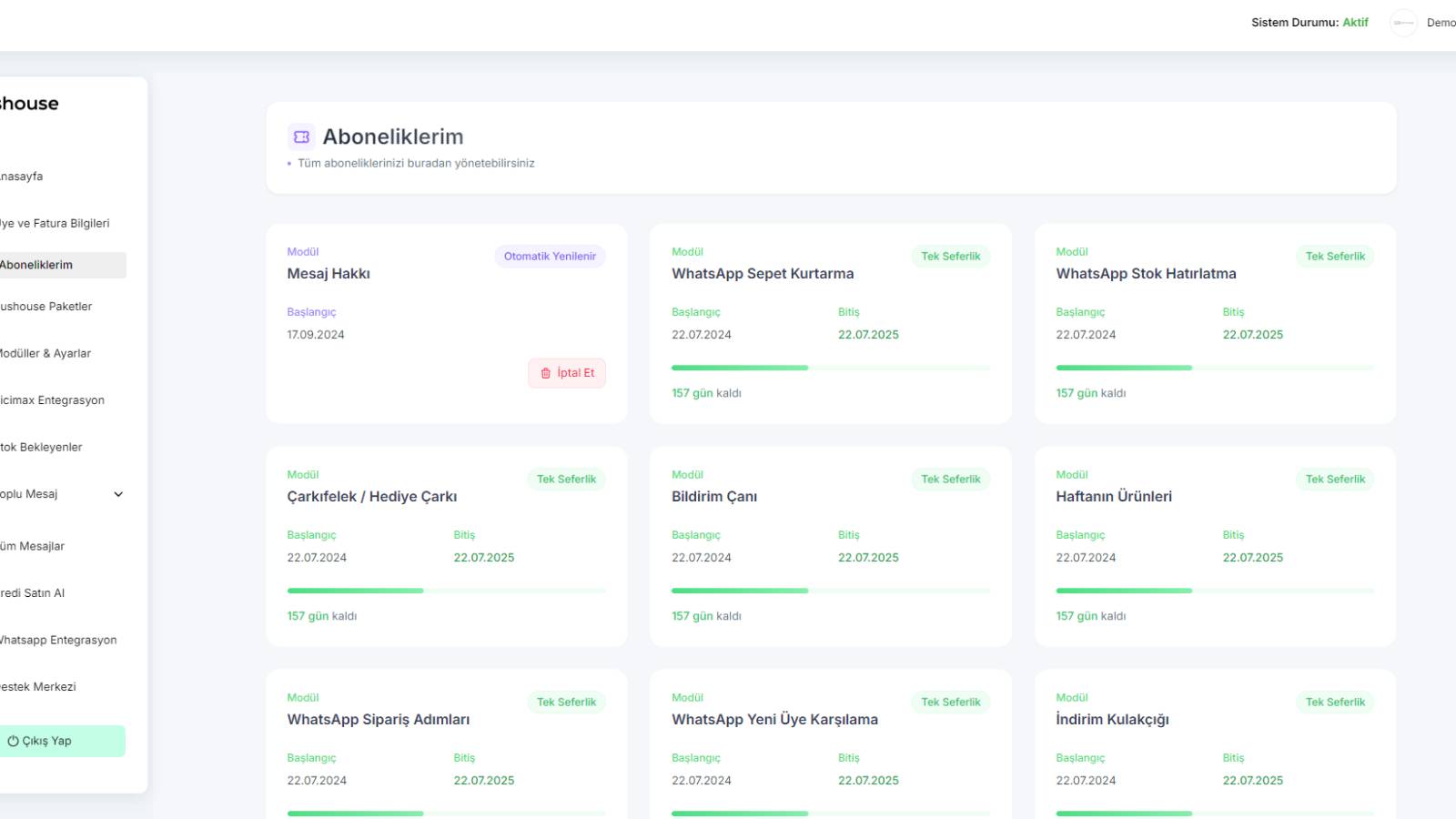Click the Aboneliklerim page heading
Screen dimensions: 1456x819
click(x=393, y=136)
